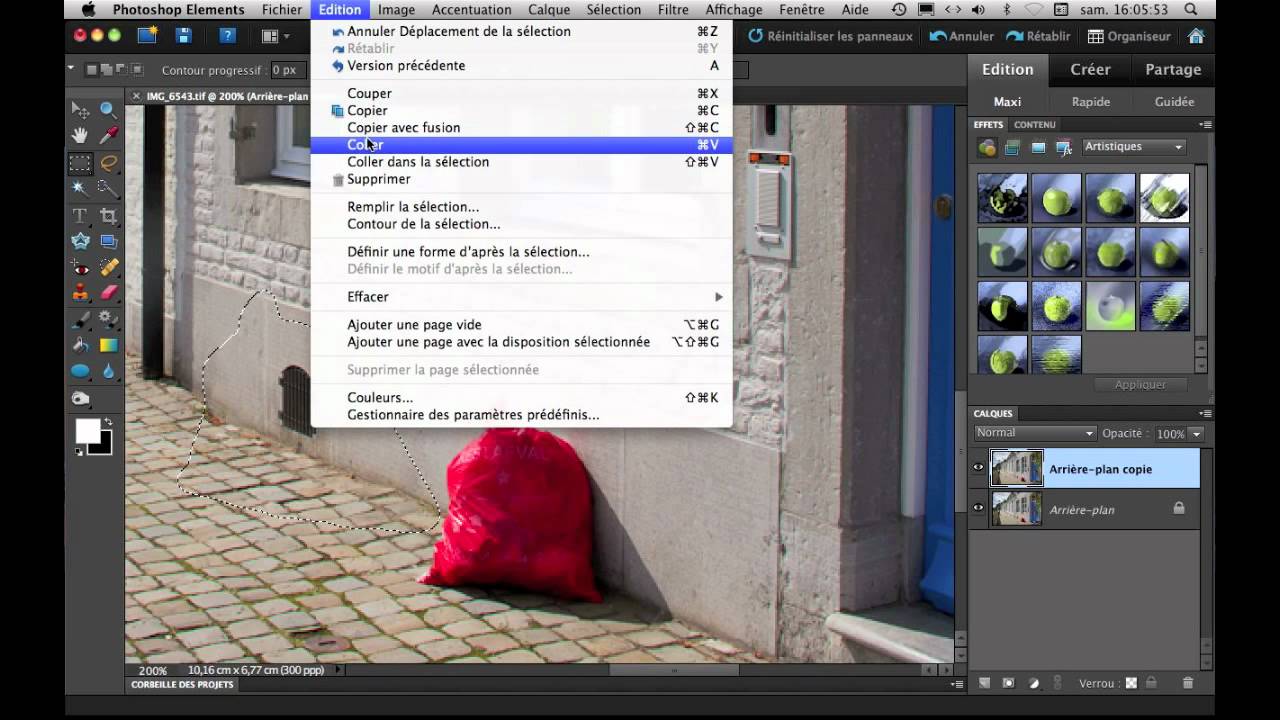1280x720 pixels.
Task: Select the Clone Stamp tool
Action: pos(80,293)
